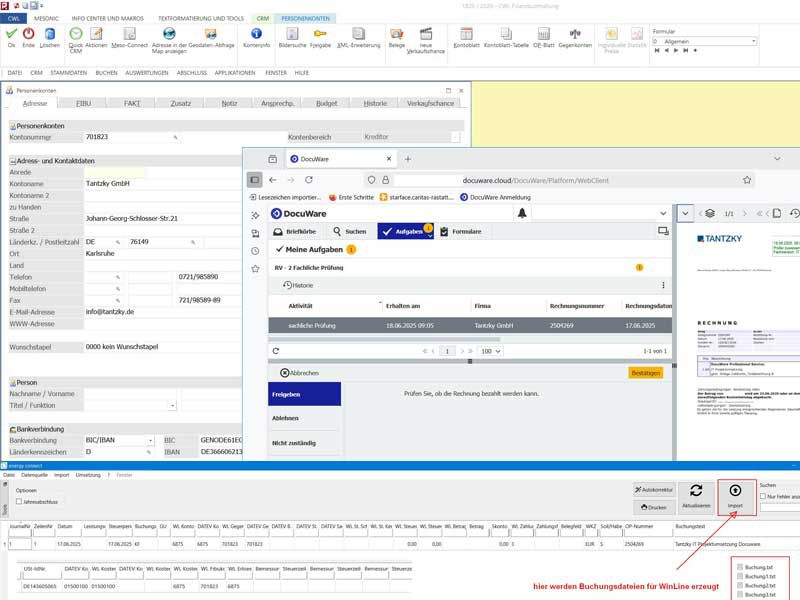
Task: Collapse the Bankverbindung section
Action: tap(13, 430)
